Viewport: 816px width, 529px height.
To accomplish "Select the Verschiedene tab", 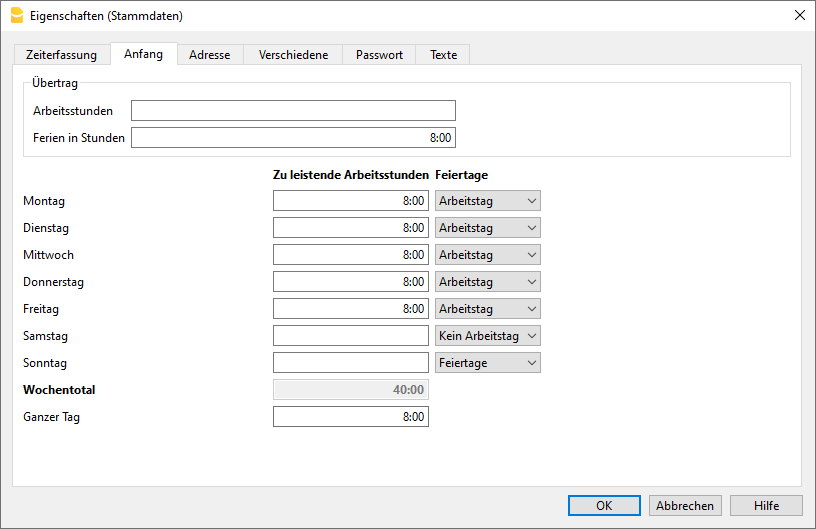I will [293, 55].
